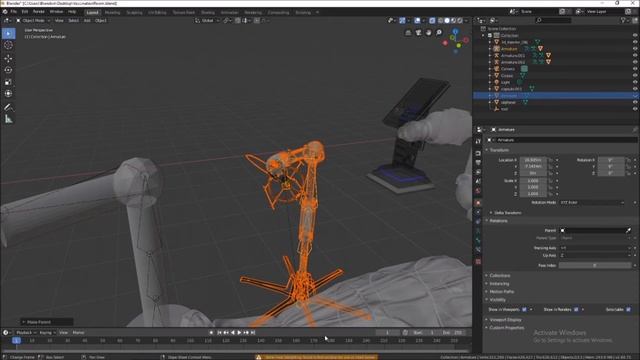
Task: Click the viewport zoom magnifier icon
Action: pyautogui.click(x=439, y=33)
